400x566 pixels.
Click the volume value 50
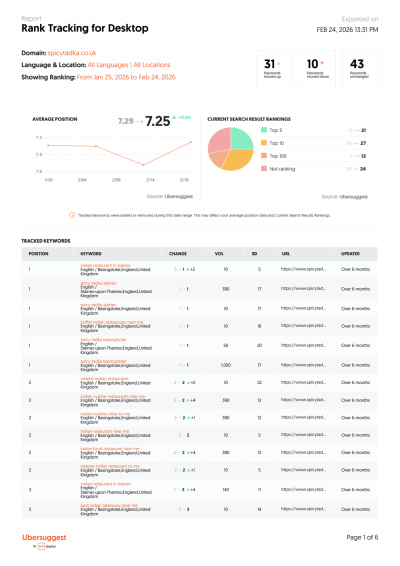226,345
